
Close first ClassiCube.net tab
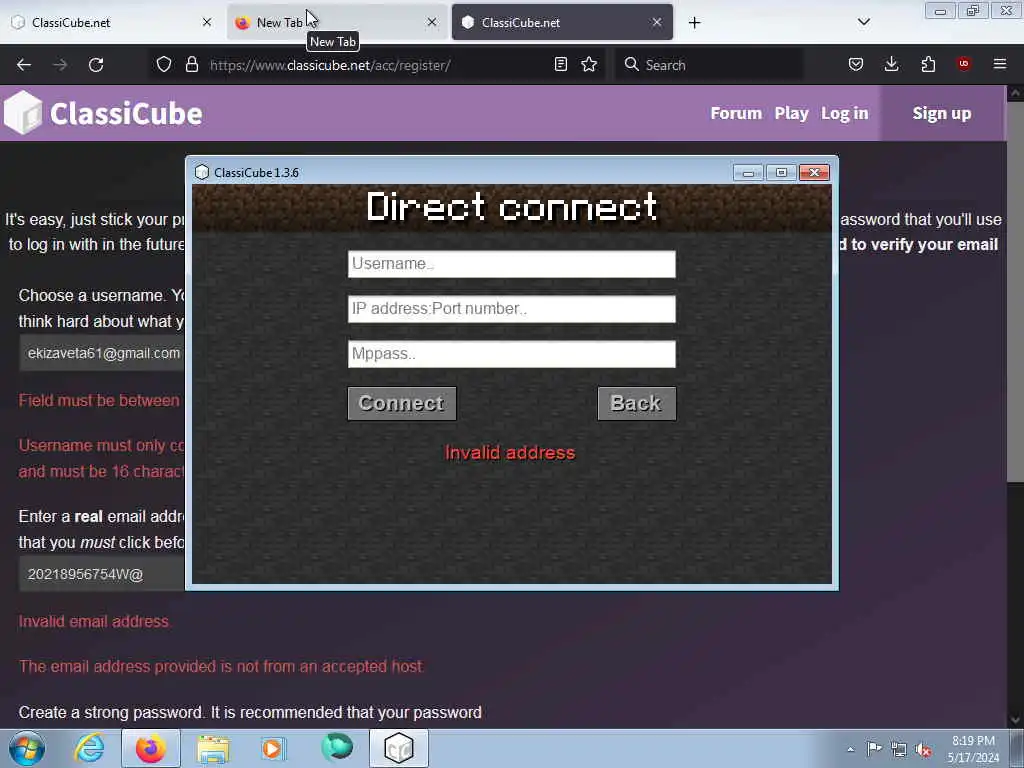tap(207, 22)
